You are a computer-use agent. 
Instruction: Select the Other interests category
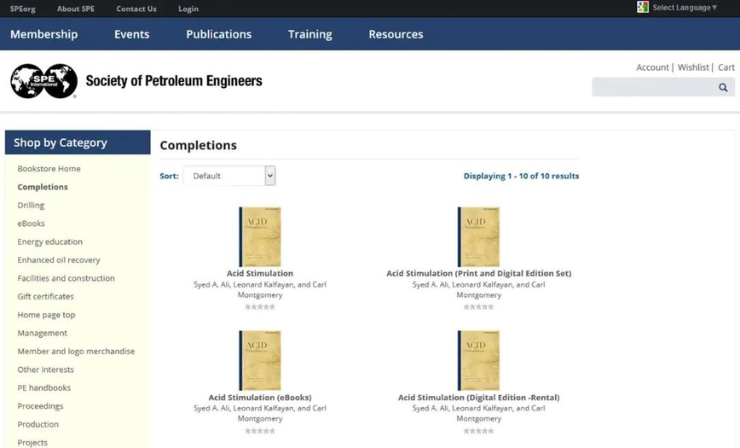click(46, 370)
